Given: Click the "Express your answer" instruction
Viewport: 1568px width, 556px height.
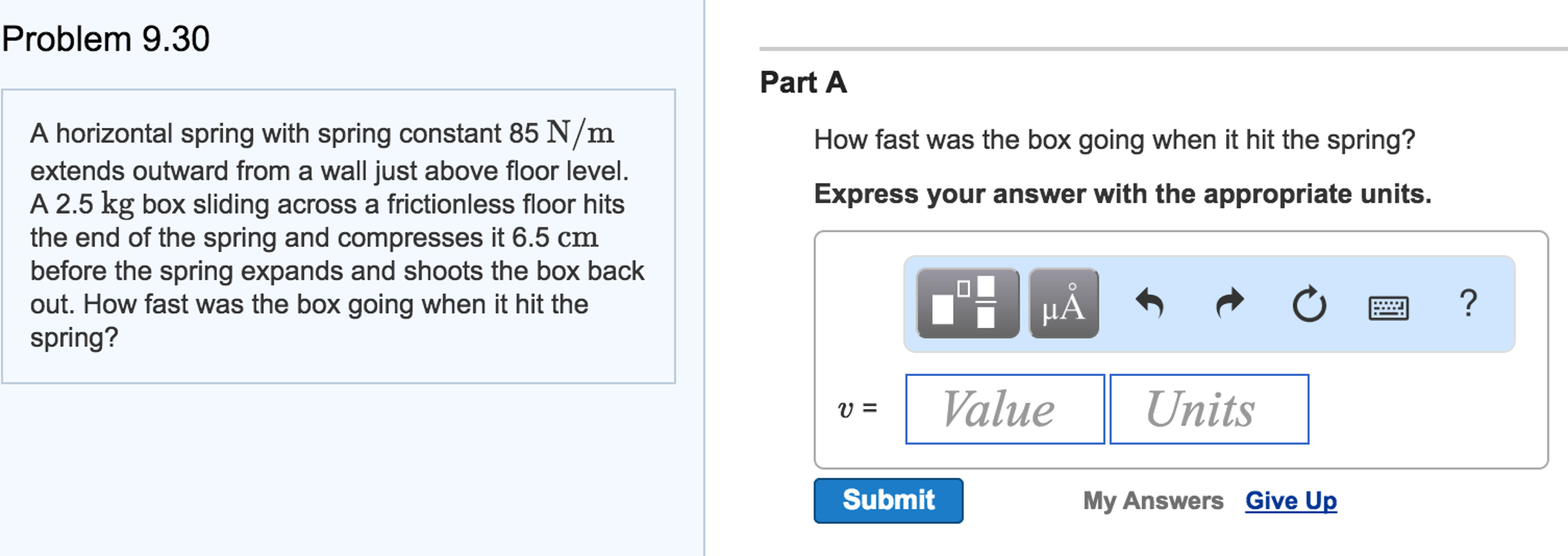Looking at the screenshot, I should [1122, 194].
